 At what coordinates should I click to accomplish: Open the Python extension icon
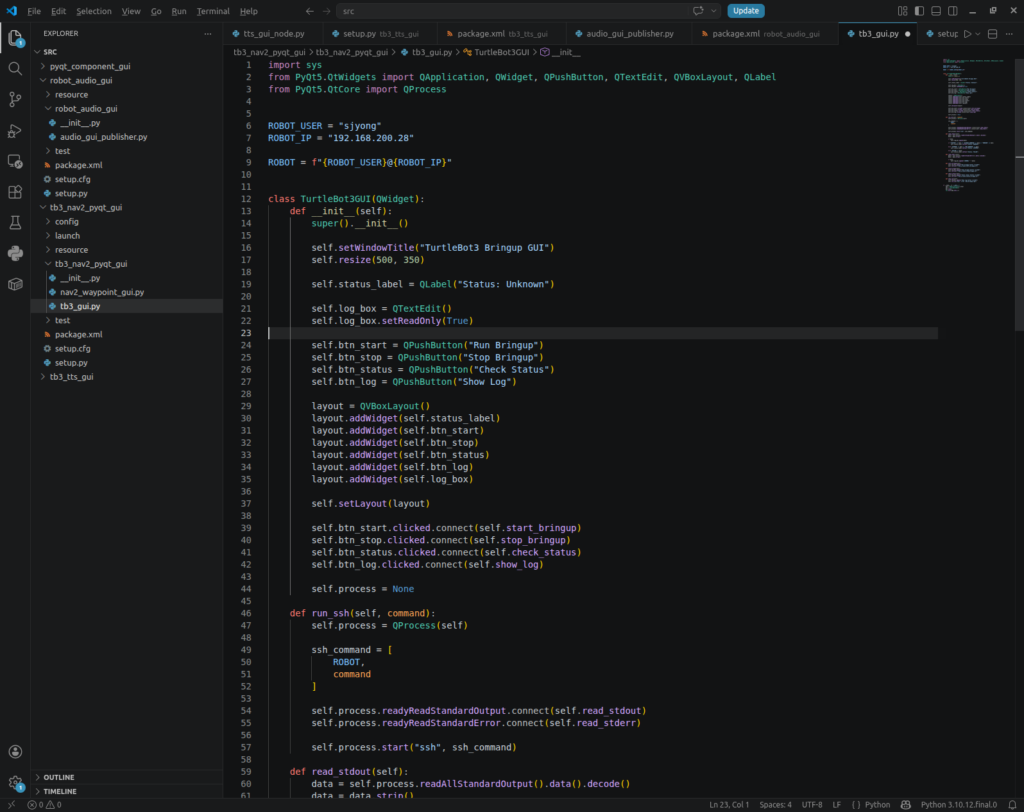coord(15,253)
